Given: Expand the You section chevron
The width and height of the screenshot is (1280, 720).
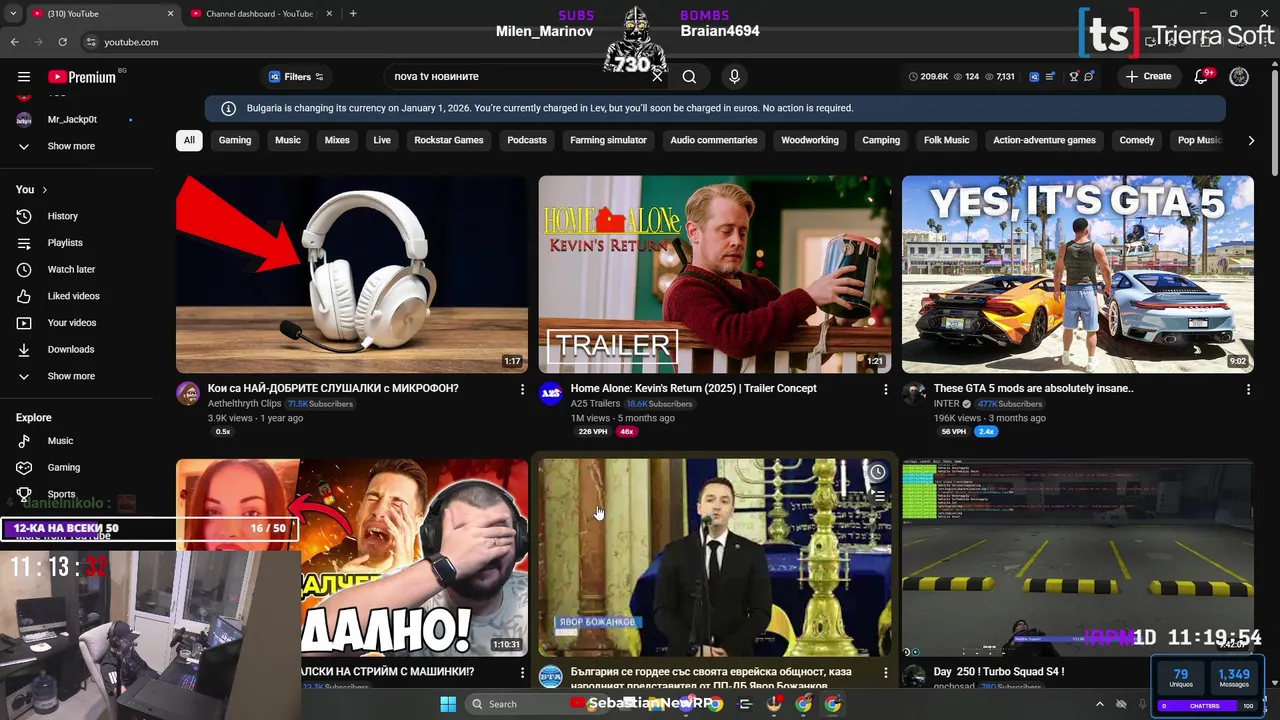Looking at the screenshot, I should coord(44,190).
